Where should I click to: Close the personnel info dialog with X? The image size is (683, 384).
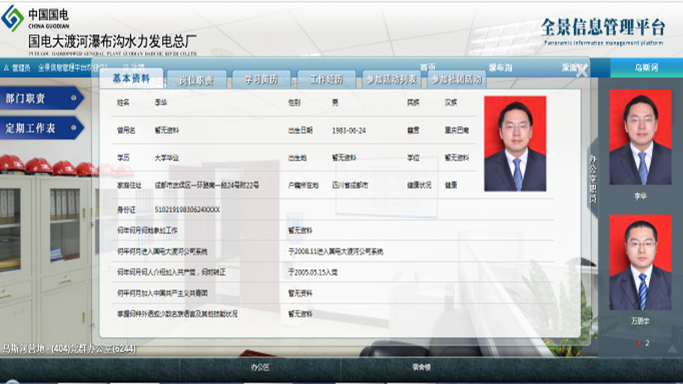[x=582, y=72]
